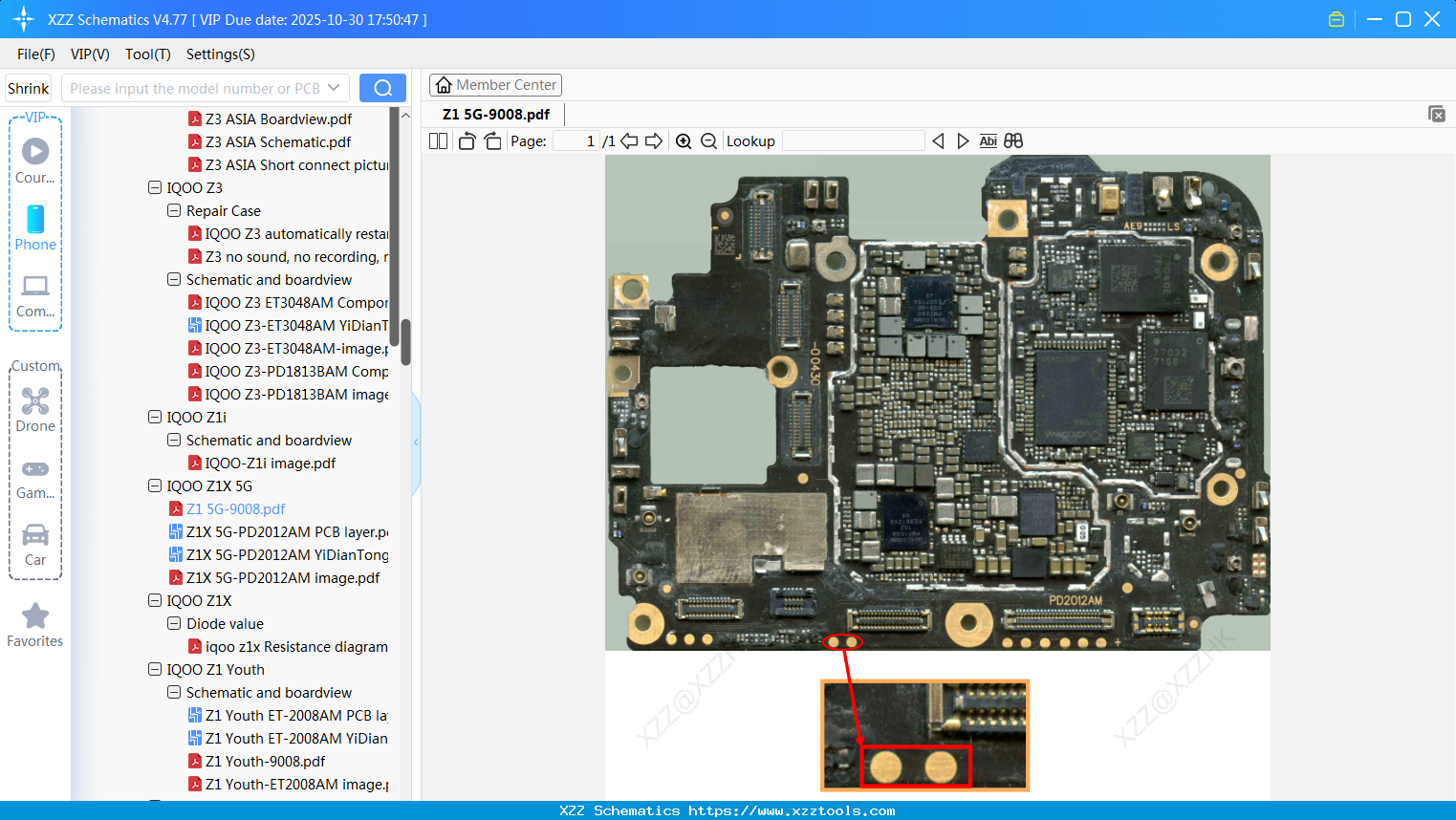The image size is (1456, 820).
Task: Go to previous page arrow
Action: click(x=629, y=140)
